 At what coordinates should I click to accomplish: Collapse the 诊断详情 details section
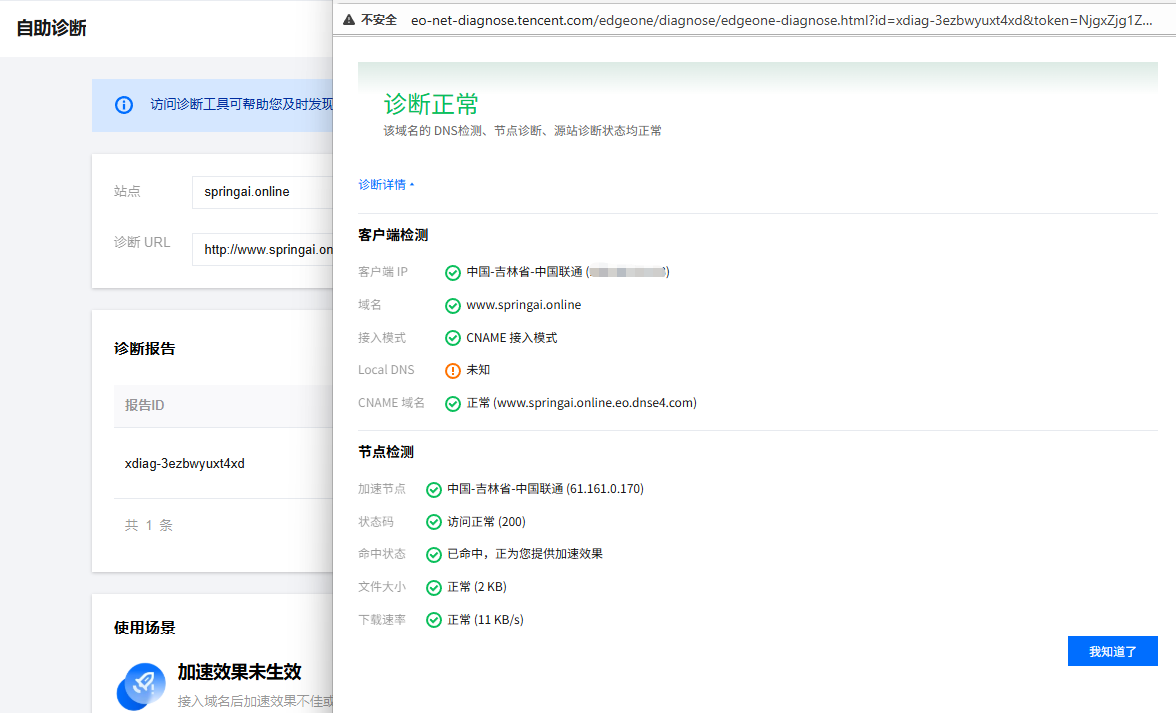click(386, 185)
